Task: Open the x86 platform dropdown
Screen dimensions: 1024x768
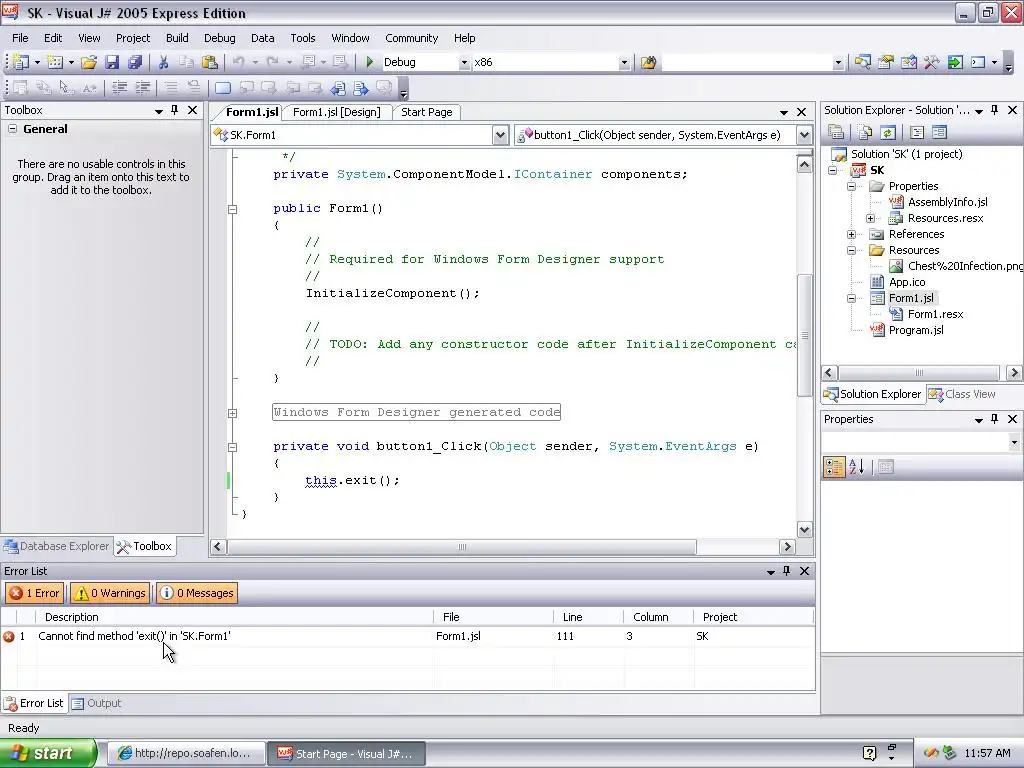Action: [624, 63]
